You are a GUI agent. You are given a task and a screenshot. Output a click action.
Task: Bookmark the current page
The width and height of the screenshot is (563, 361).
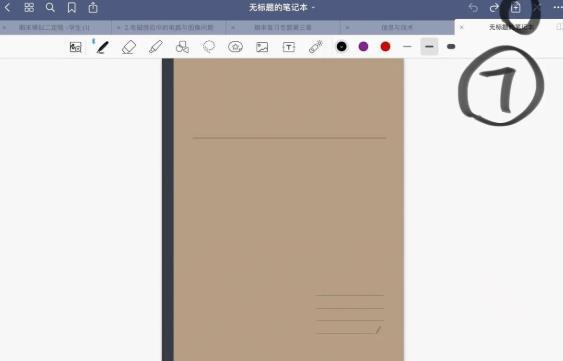pyautogui.click(x=71, y=8)
